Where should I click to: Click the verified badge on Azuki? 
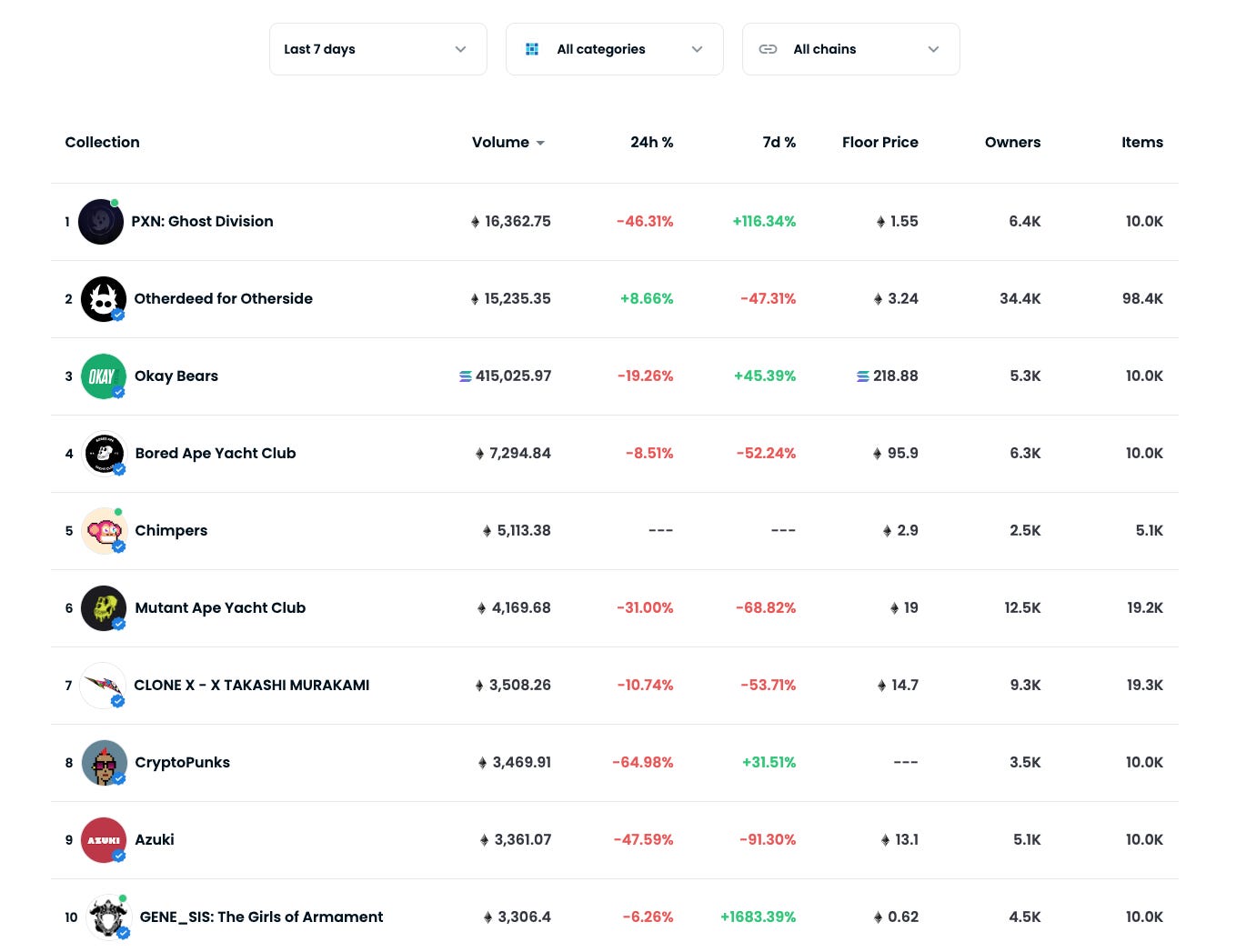click(x=118, y=856)
